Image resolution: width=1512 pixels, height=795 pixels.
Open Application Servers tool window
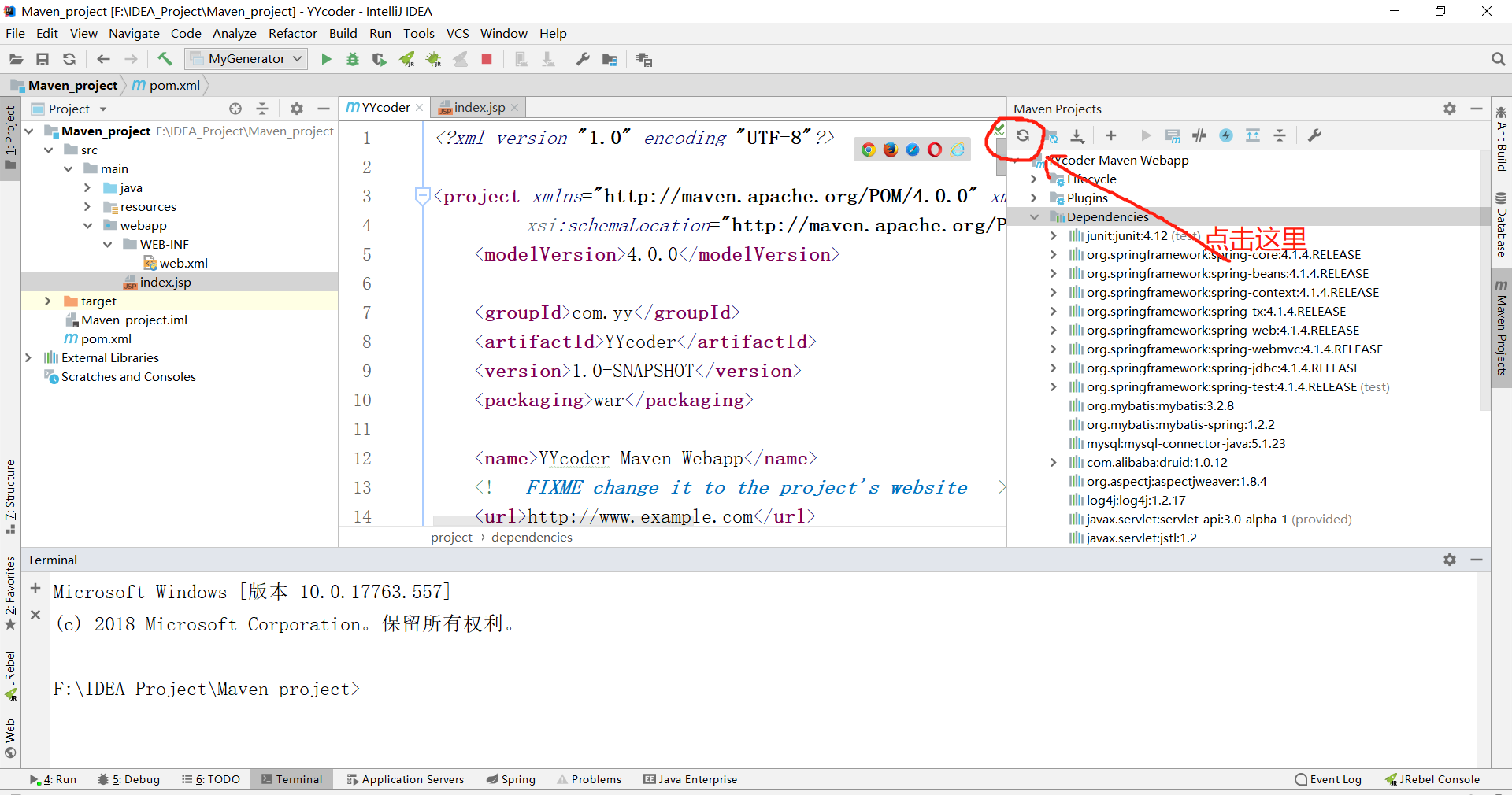(x=405, y=779)
